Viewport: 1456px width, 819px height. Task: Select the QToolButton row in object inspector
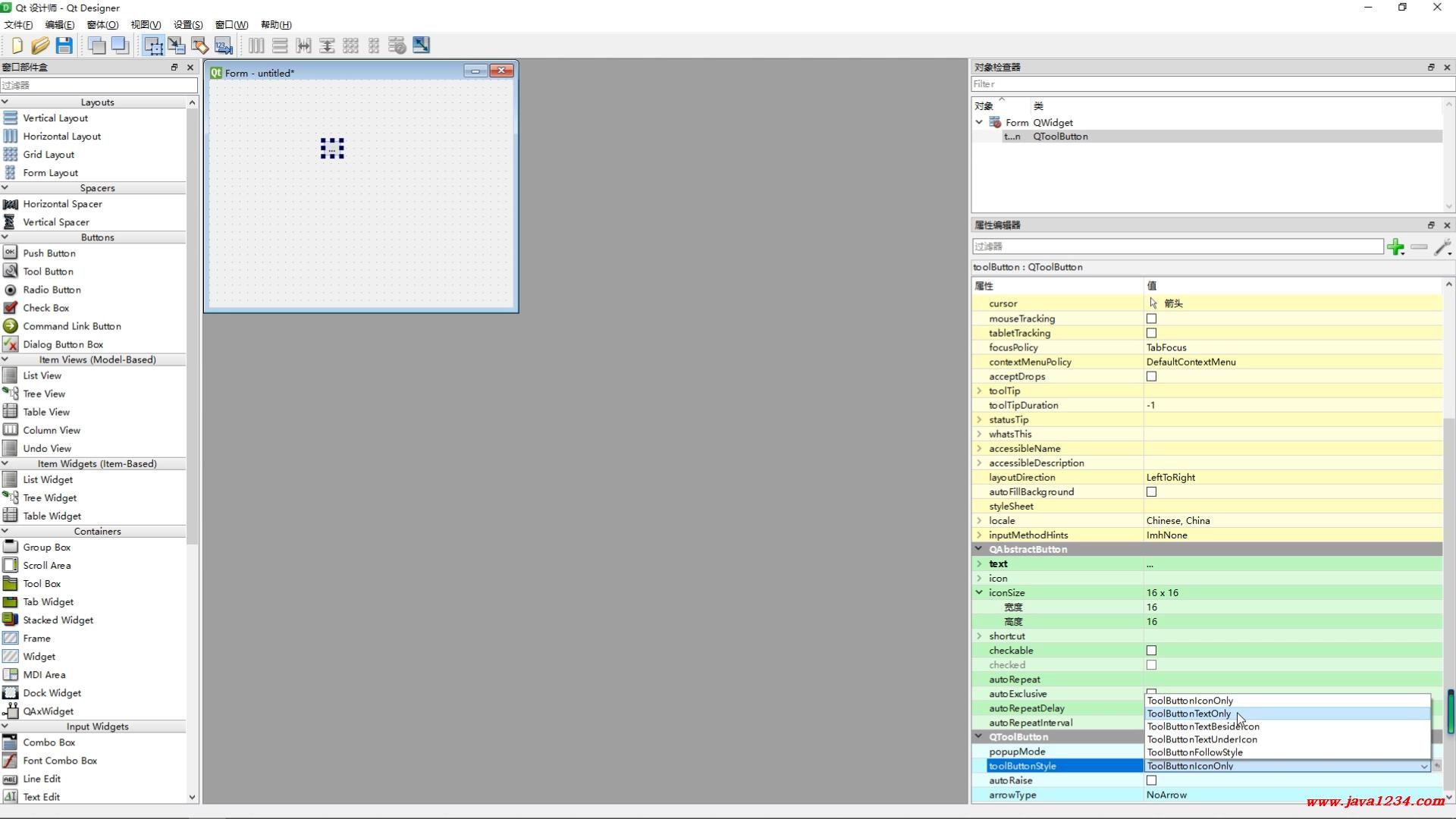point(1059,136)
